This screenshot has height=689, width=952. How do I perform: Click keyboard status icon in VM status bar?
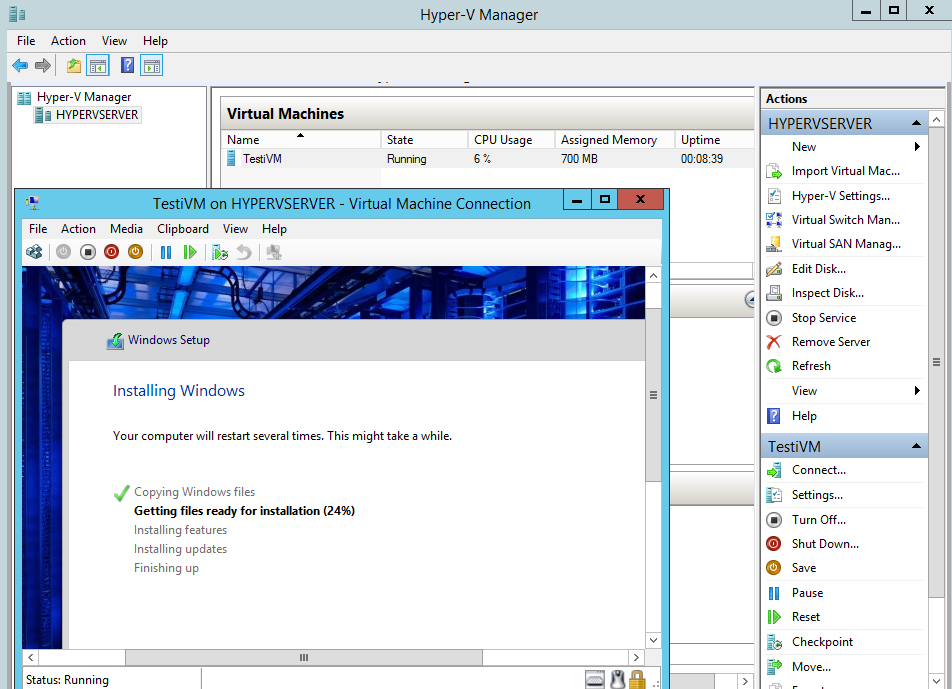click(x=595, y=680)
